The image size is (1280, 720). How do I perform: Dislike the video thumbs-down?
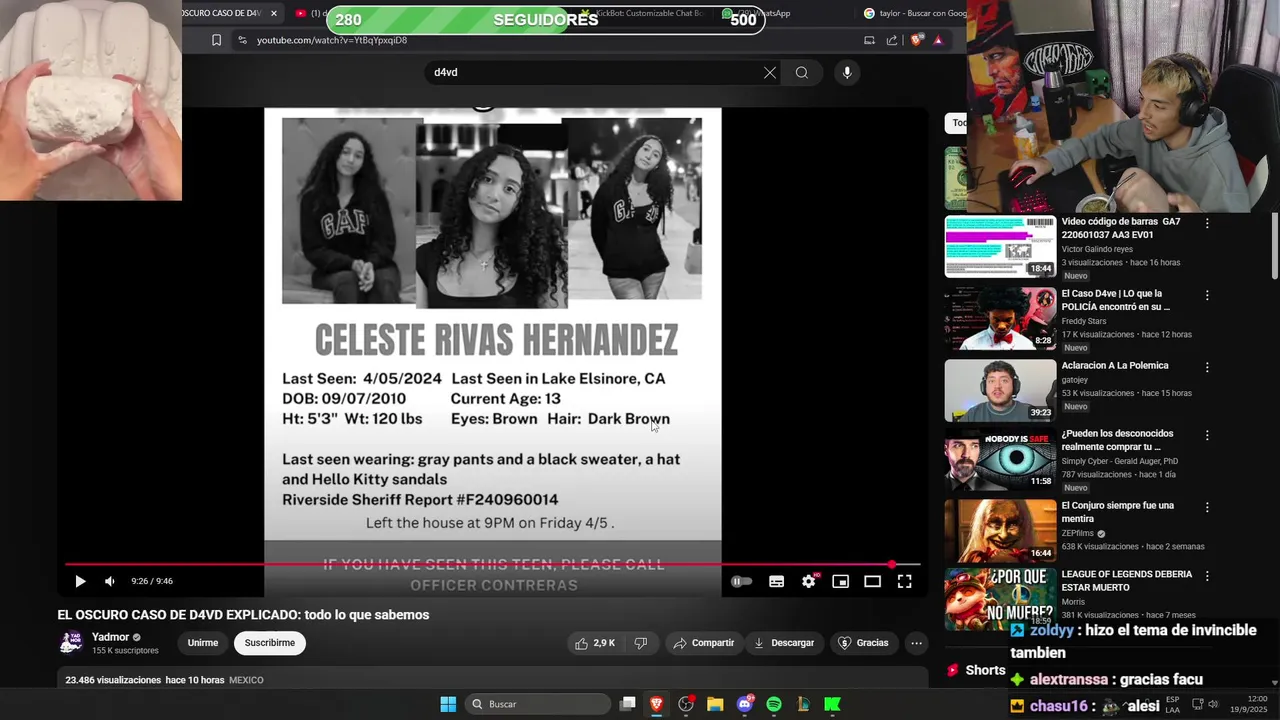tap(641, 643)
